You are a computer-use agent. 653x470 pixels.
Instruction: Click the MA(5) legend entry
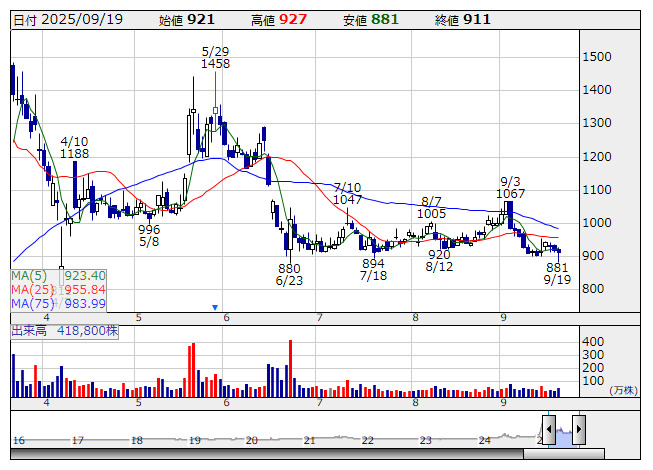58,275
